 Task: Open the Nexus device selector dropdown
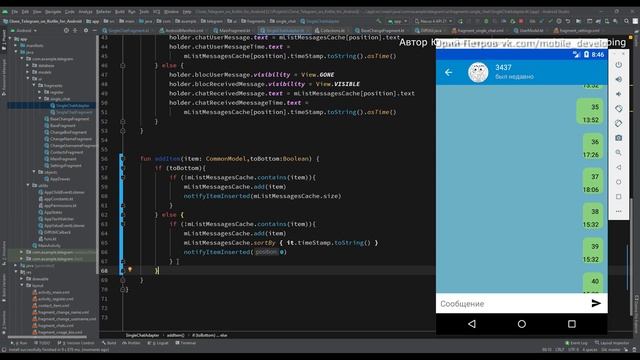point(433,21)
